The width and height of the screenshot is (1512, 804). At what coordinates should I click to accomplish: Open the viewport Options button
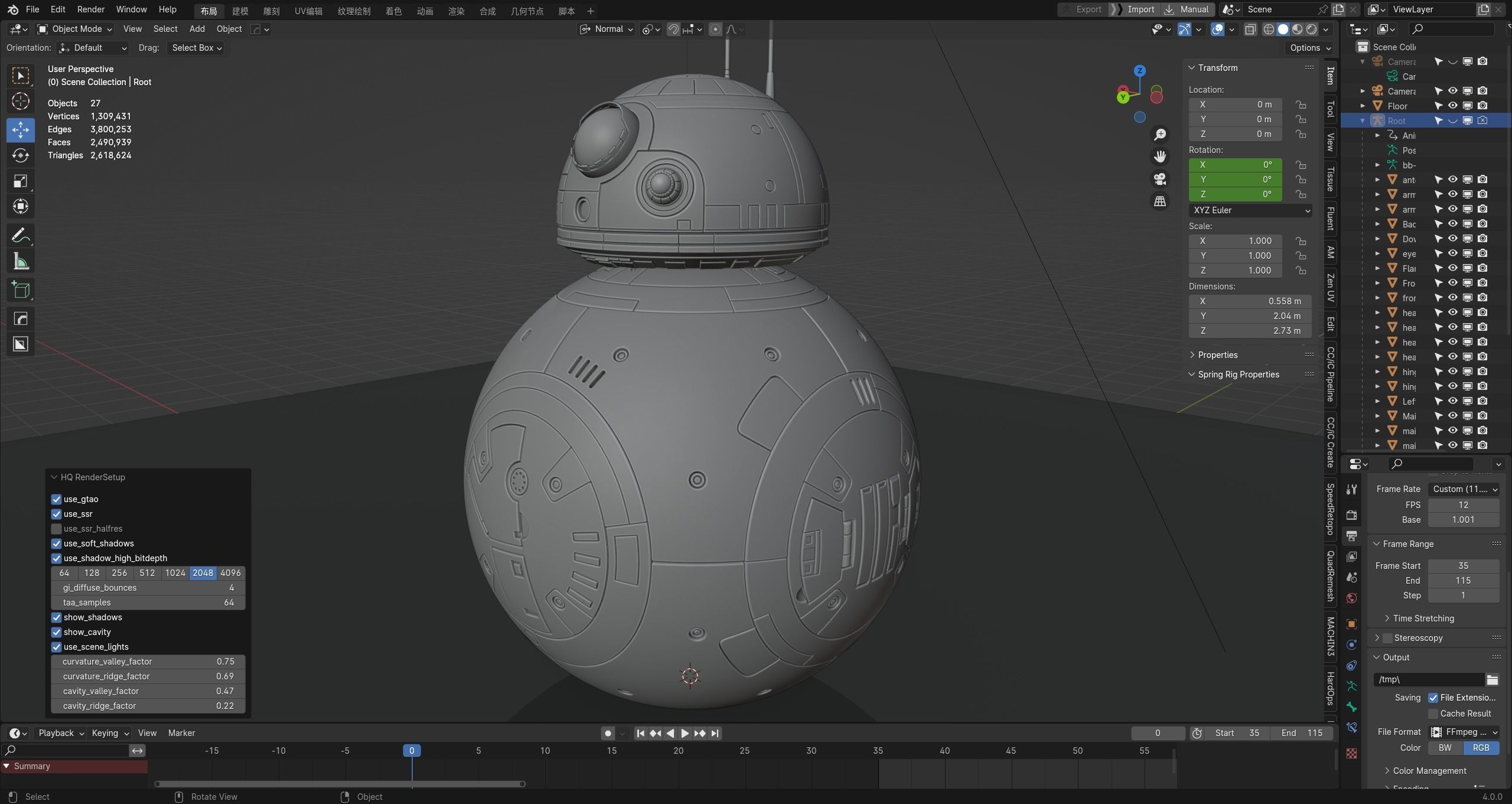[x=1309, y=48]
